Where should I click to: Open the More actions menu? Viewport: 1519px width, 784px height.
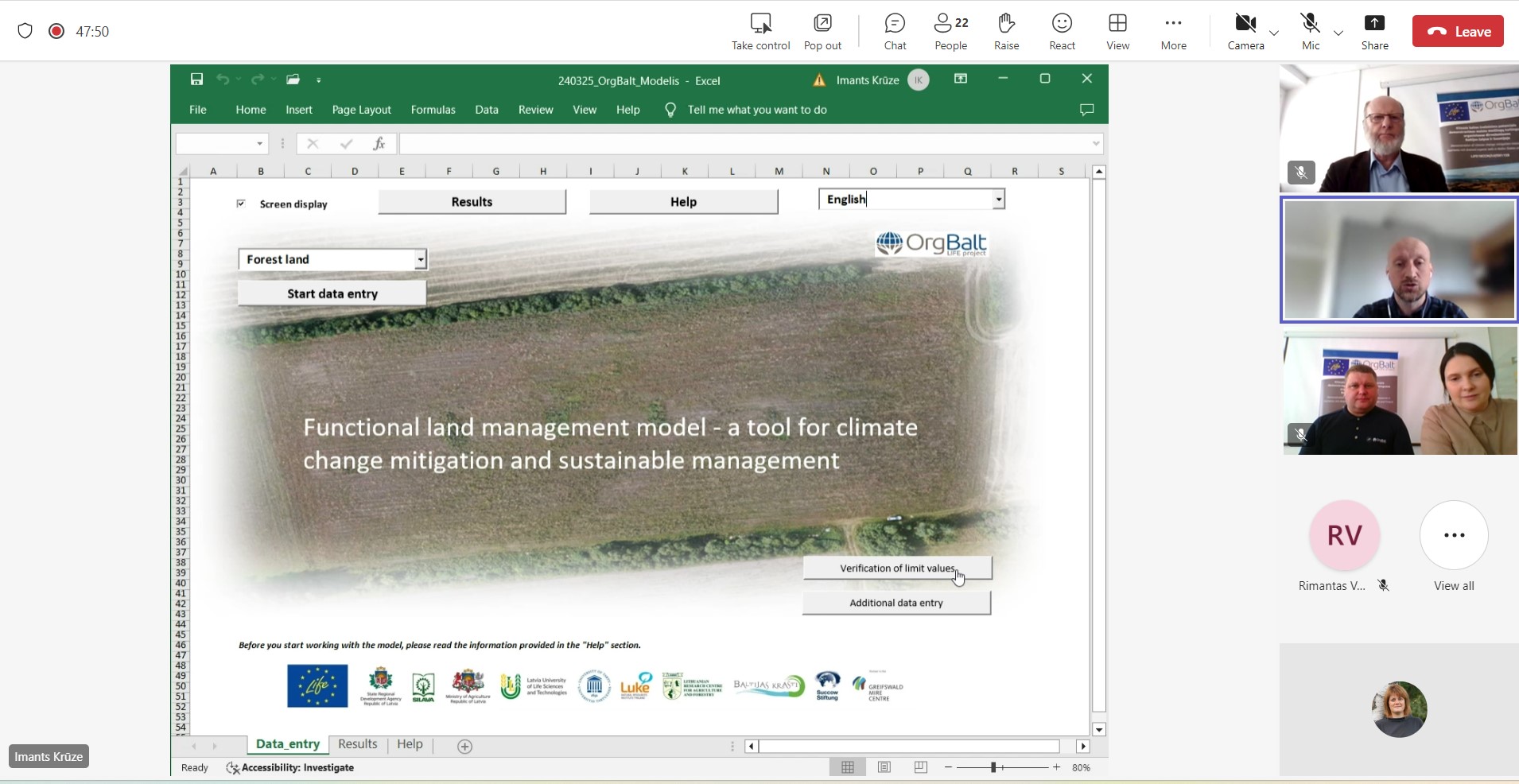tap(1173, 32)
